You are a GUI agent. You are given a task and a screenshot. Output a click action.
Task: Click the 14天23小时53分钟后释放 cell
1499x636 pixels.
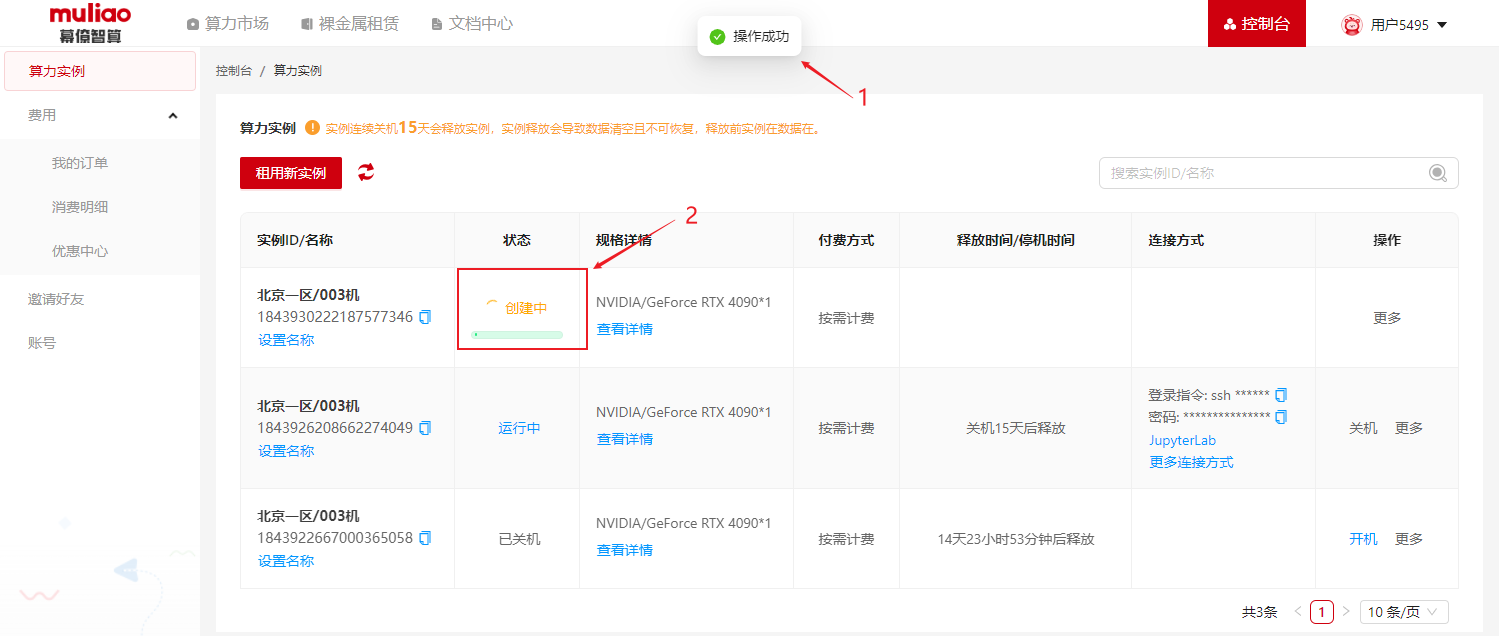tap(1016, 539)
